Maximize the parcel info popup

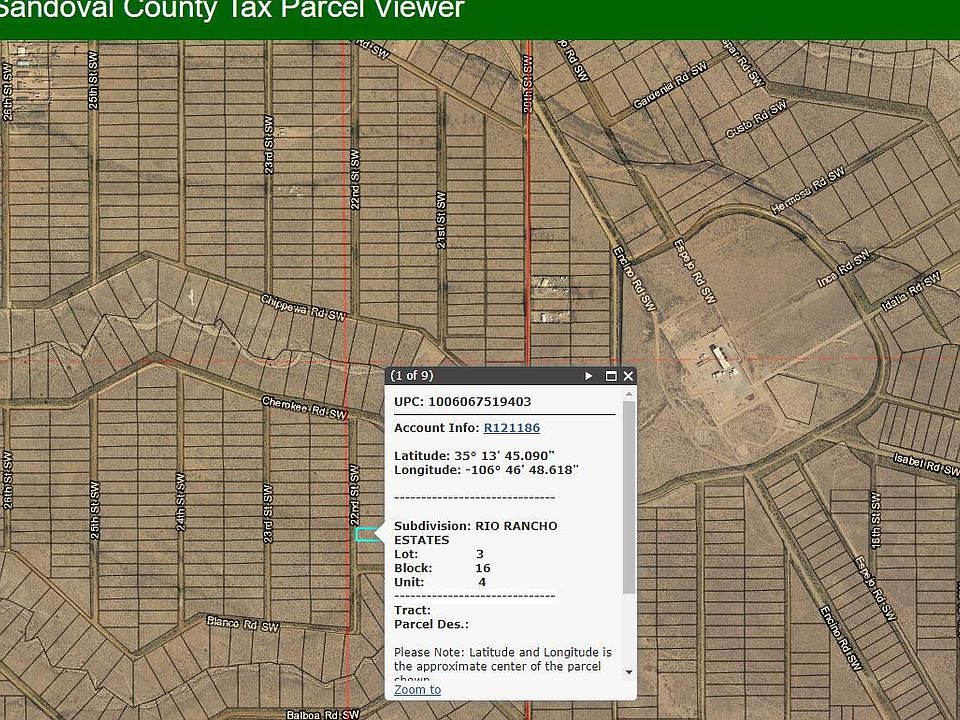611,376
